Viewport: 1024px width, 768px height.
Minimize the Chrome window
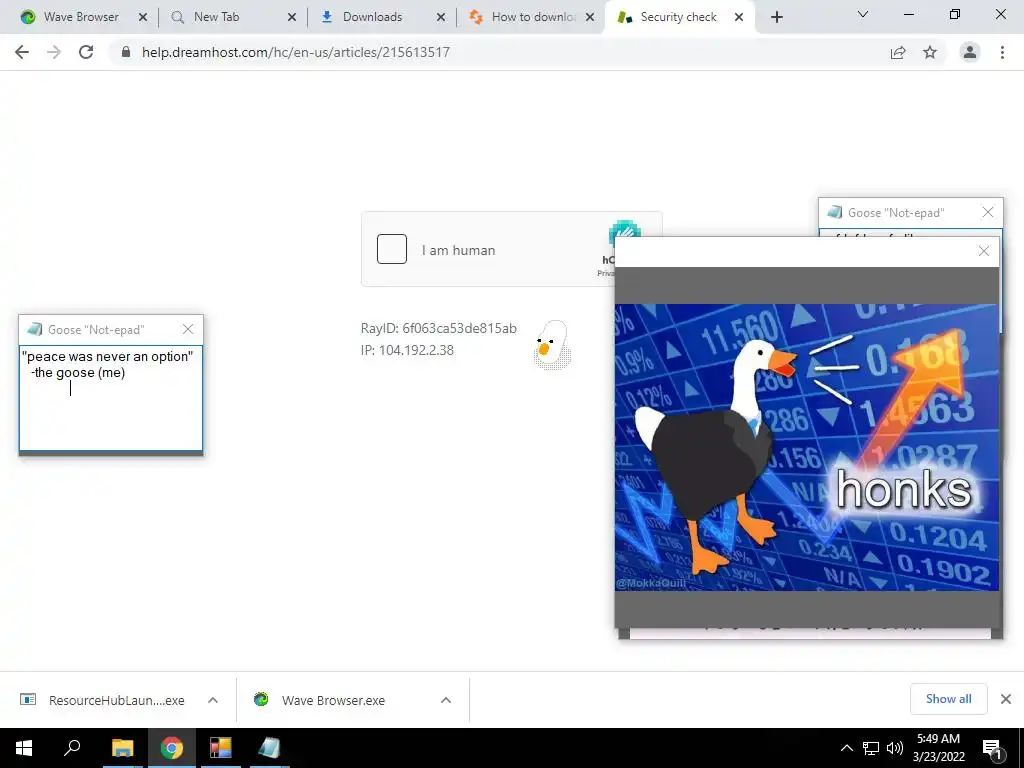coord(908,14)
